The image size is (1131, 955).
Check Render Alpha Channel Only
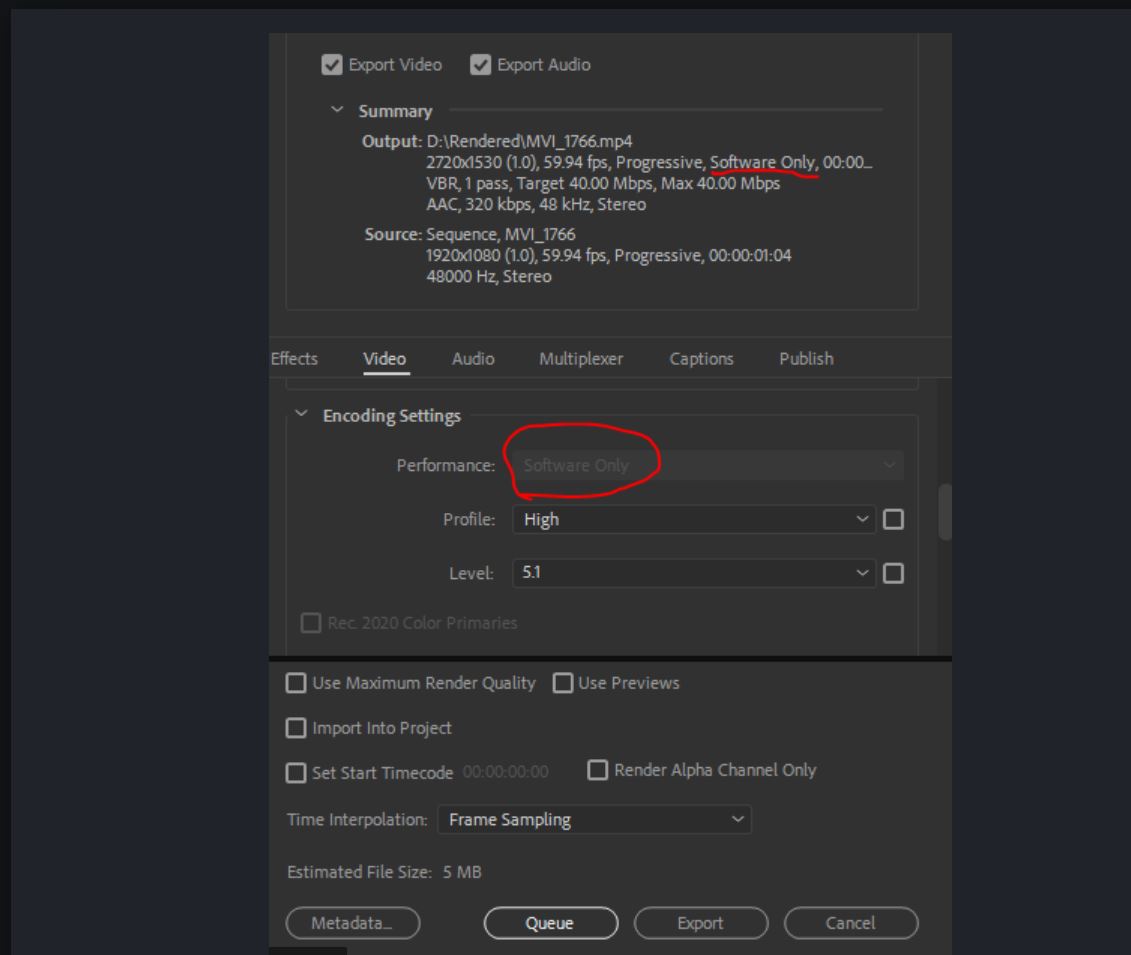[x=598, y=769]
